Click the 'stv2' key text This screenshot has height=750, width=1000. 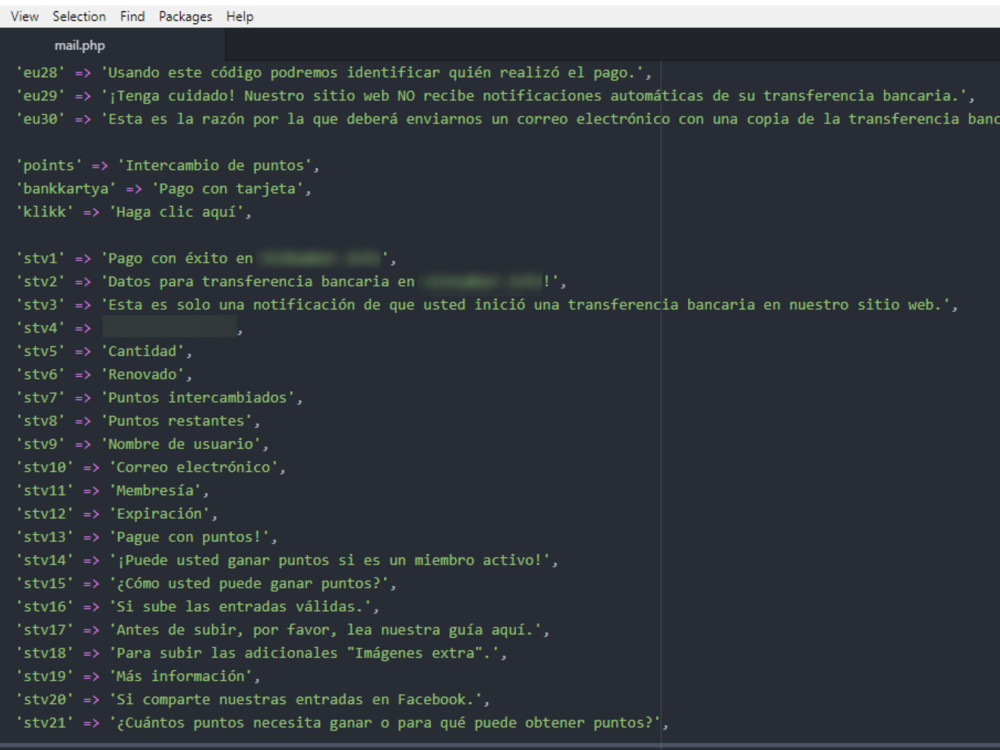pyautogui.click(x=41, y=282)
